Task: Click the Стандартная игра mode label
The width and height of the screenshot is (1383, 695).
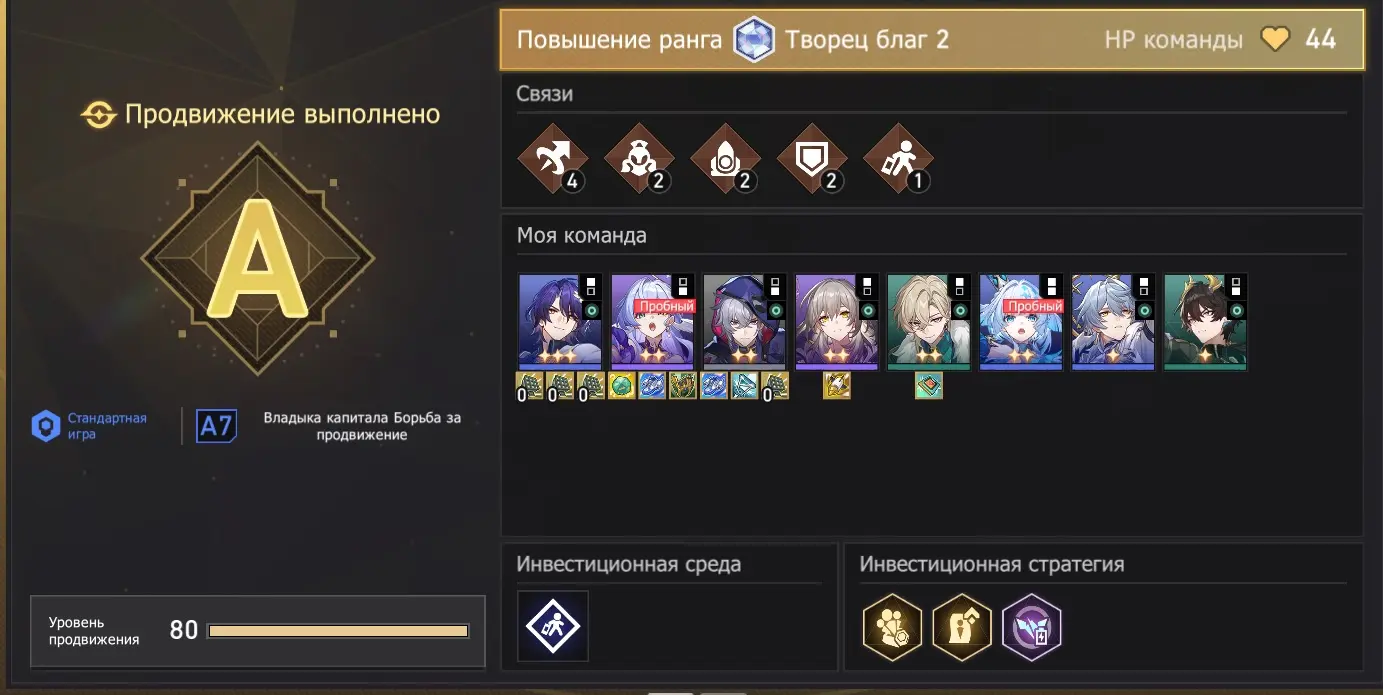Action: click(107, 426)
